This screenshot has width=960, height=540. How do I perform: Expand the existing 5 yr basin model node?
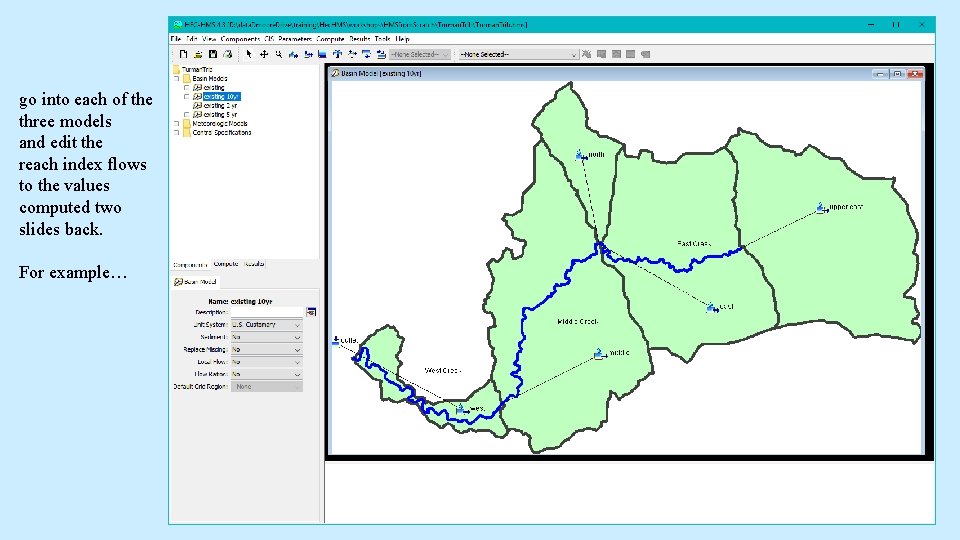187,114
